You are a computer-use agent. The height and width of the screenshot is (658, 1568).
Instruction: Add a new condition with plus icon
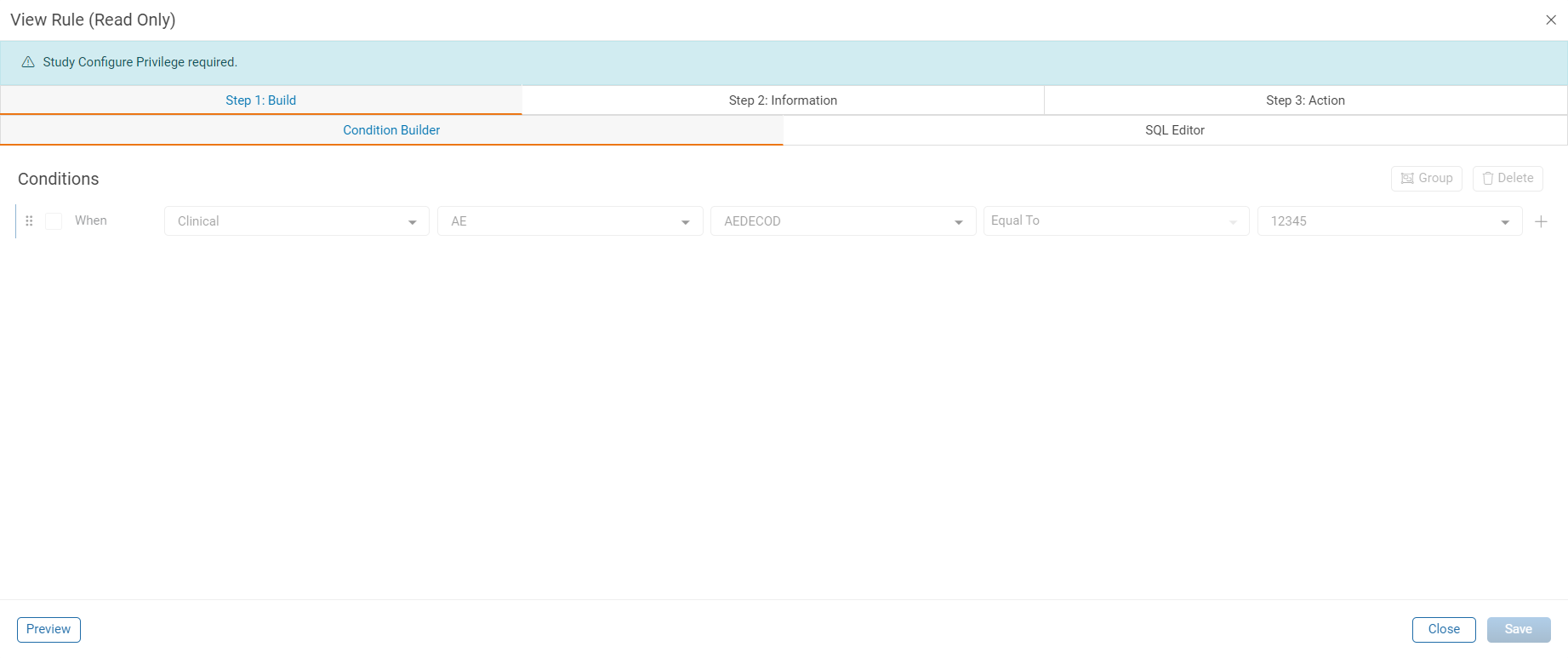[x=1541, y=221]
